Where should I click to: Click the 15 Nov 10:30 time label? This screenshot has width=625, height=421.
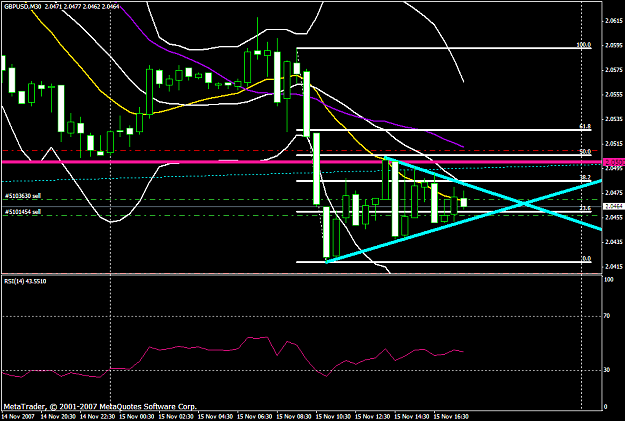(x=333, y=417)
